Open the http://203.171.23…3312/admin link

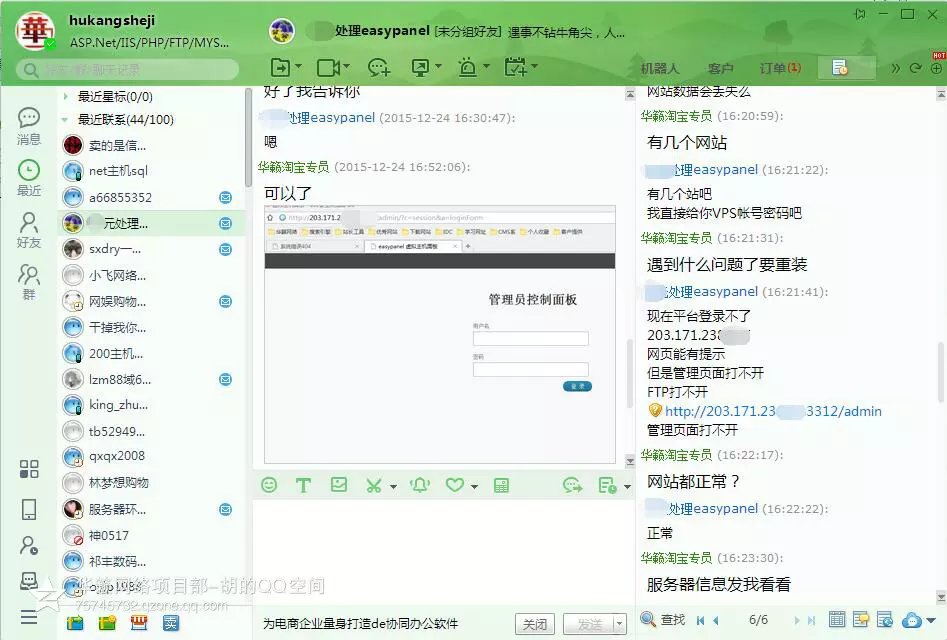coord(773,411)
